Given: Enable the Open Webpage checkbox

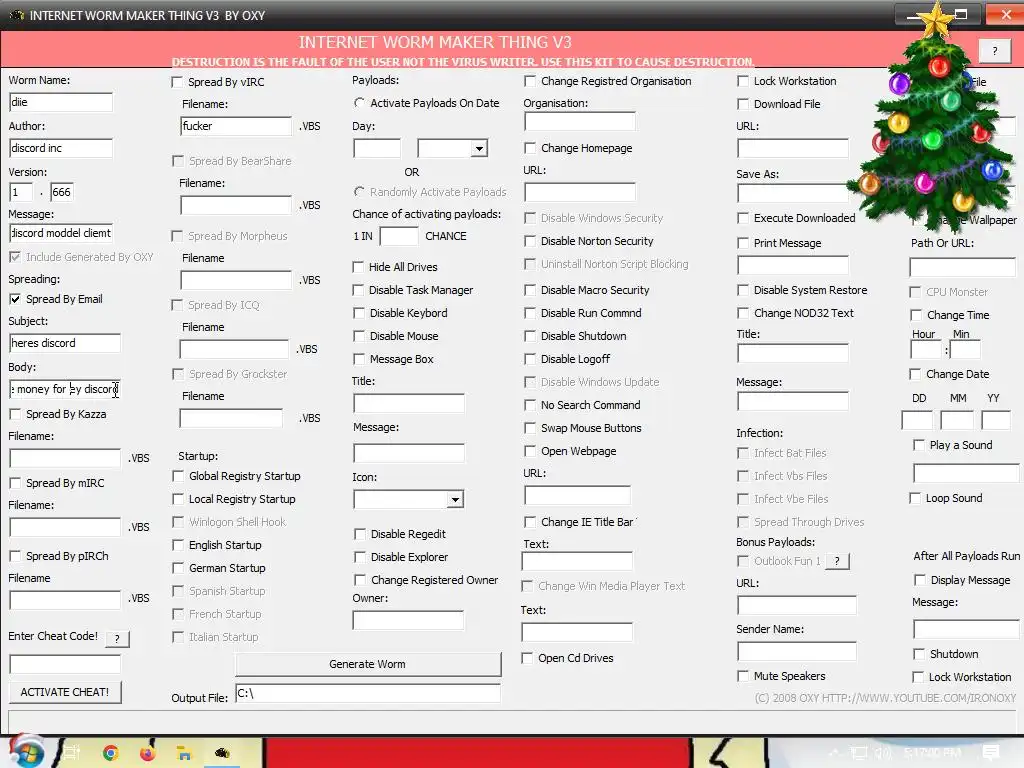Looking at the screenshot, I should (530, 451).
